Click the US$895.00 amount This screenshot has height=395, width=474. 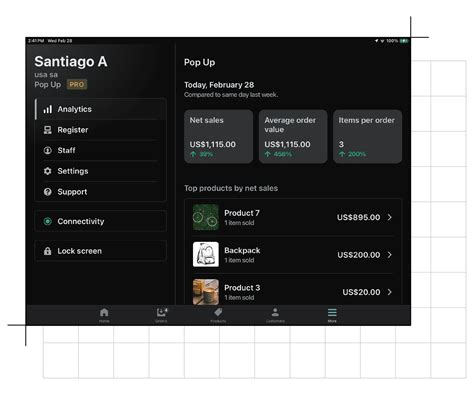click(358, 217)
